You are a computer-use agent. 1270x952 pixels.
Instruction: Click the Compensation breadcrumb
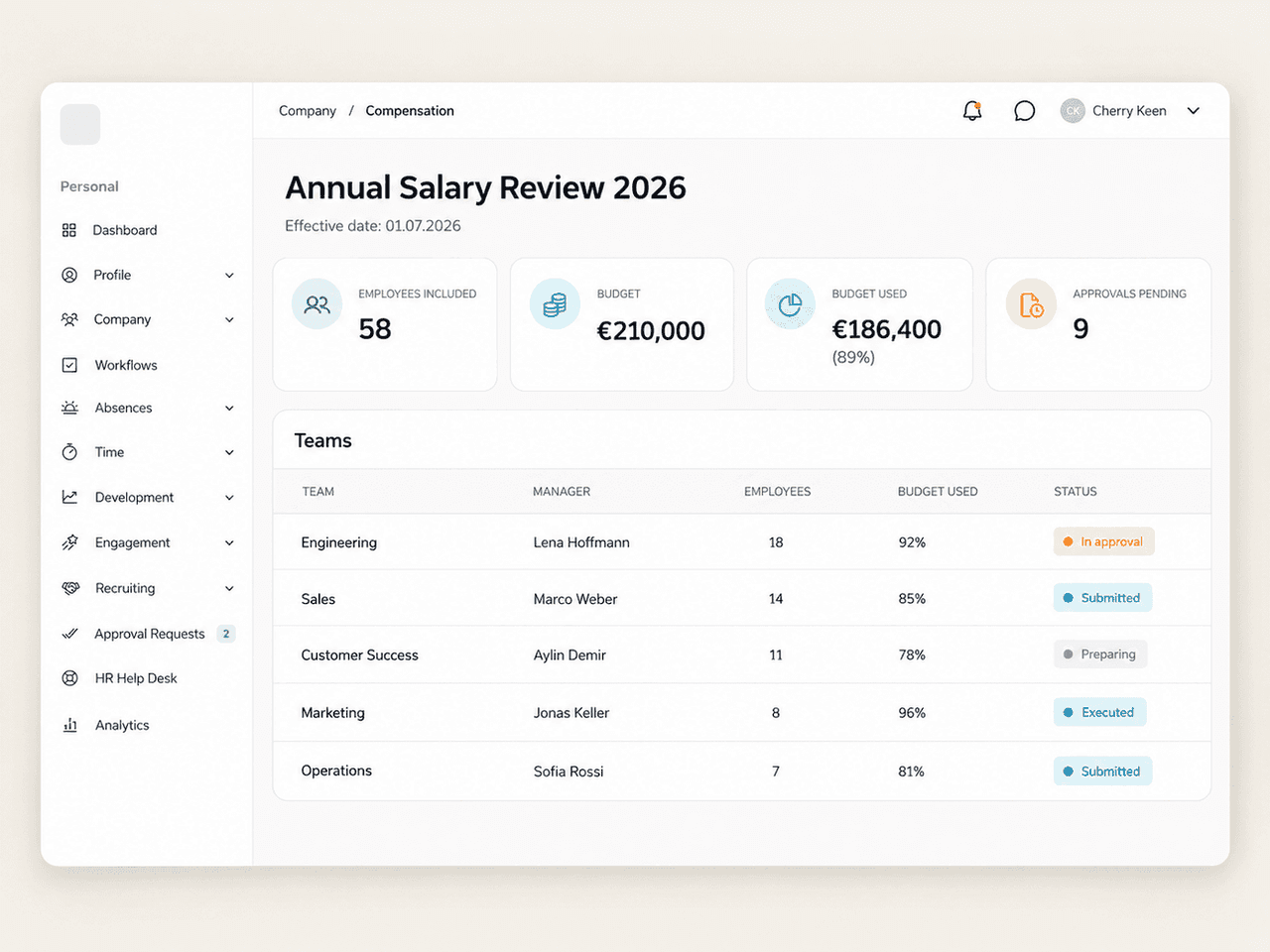pos(410,111)
